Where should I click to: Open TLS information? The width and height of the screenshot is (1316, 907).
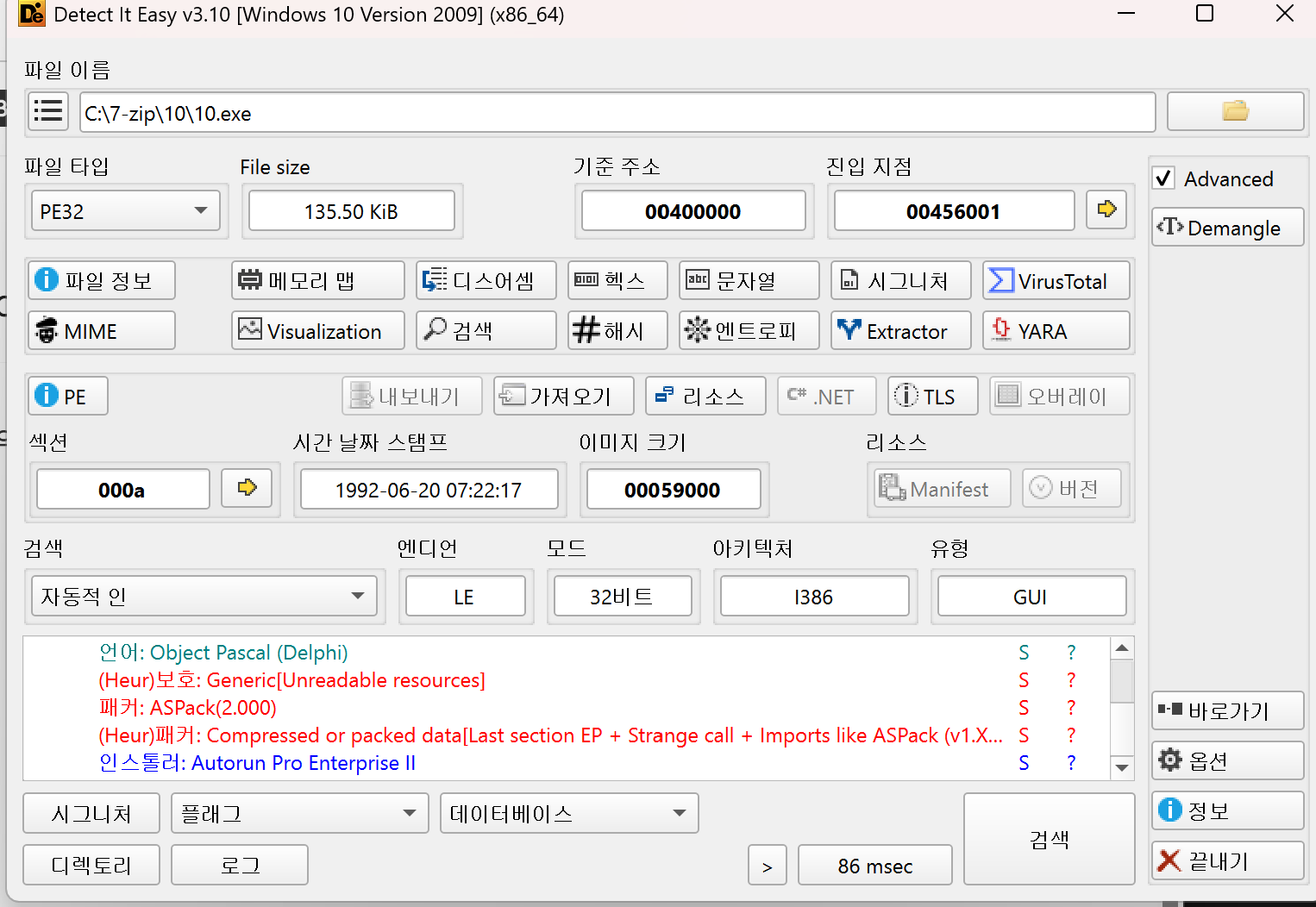[x=933, y=396]
